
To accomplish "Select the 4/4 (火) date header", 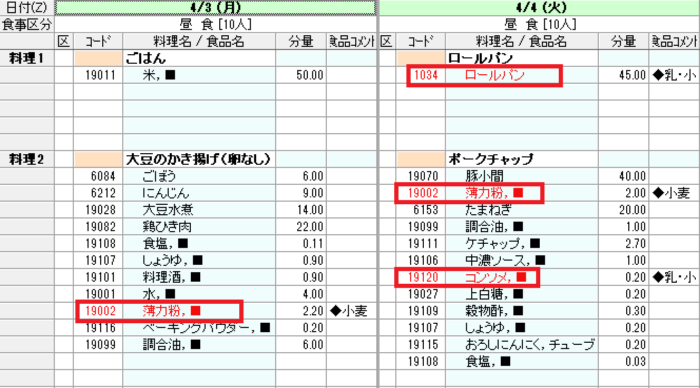I will point(539,8).
